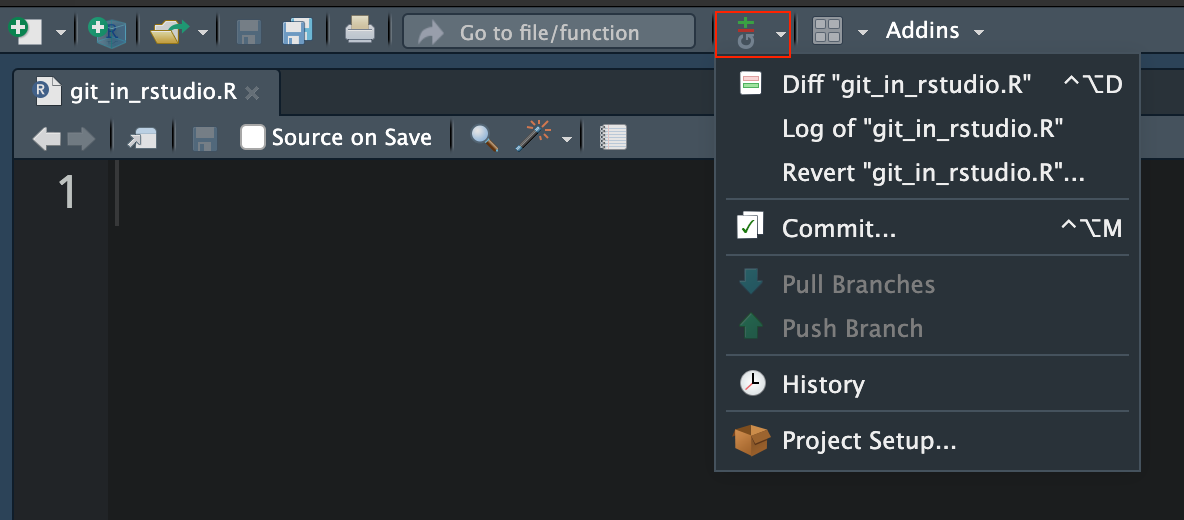Image resolution: width=1184 pixels, height=520 pixels.
Task: Enable the Source on Save checkbox
Action: click(x=253, y=137)
